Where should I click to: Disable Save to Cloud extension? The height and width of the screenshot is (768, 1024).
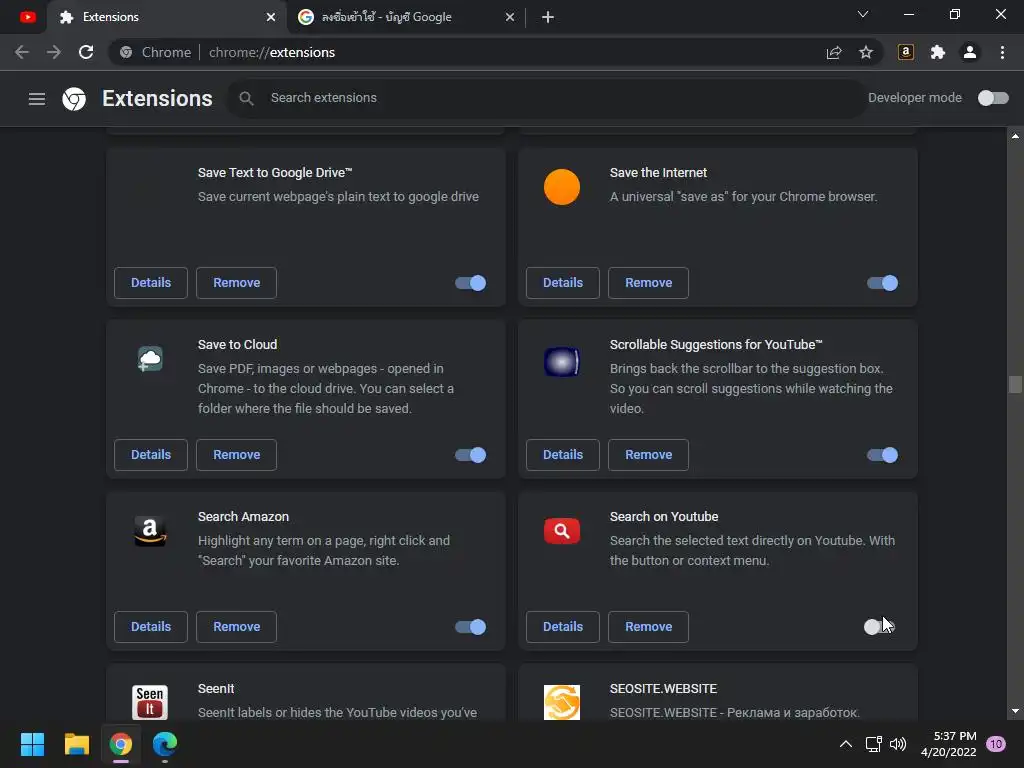pos(470,455)
